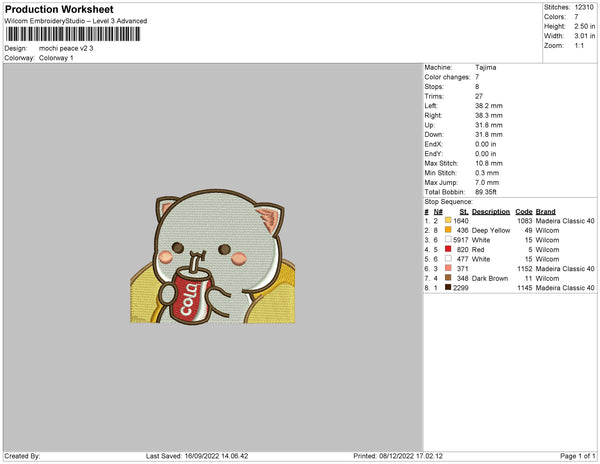
Task: Click the Stops value 8
Action: point(477,87)
